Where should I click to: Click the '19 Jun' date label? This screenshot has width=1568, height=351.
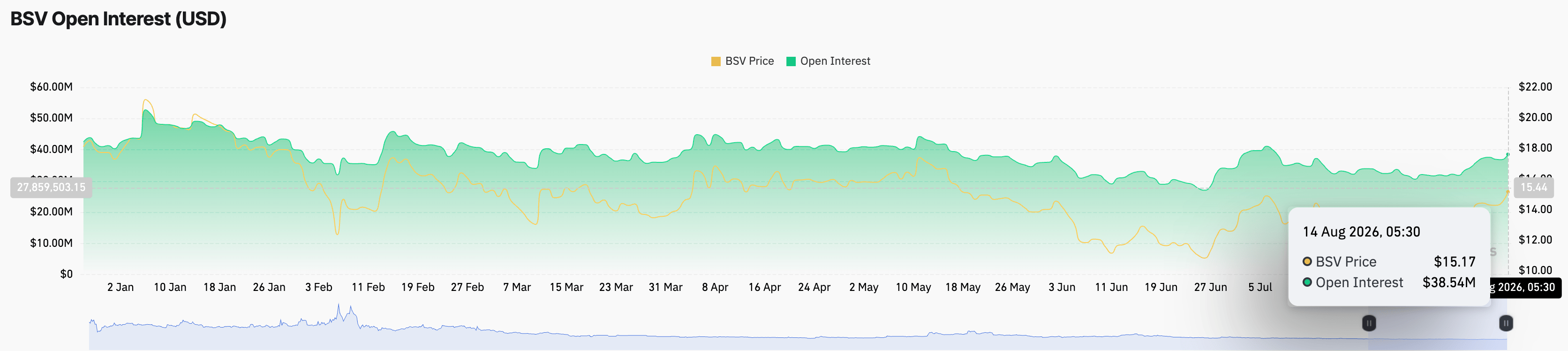click(1161, 287)
